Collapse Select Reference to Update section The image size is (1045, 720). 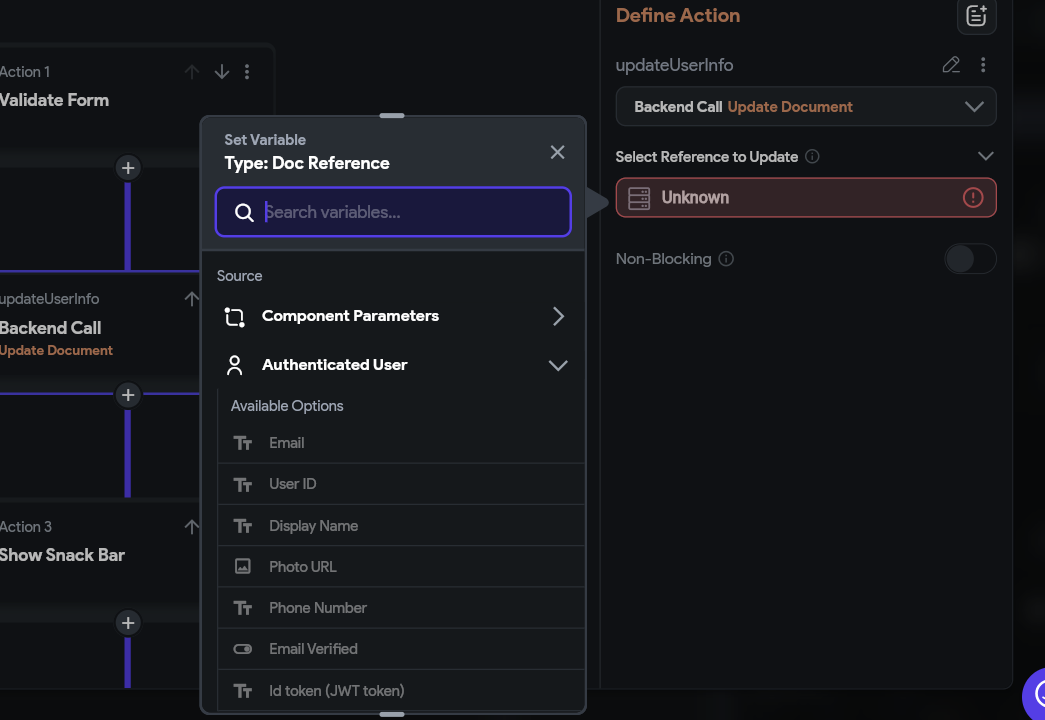click(986, 157)
